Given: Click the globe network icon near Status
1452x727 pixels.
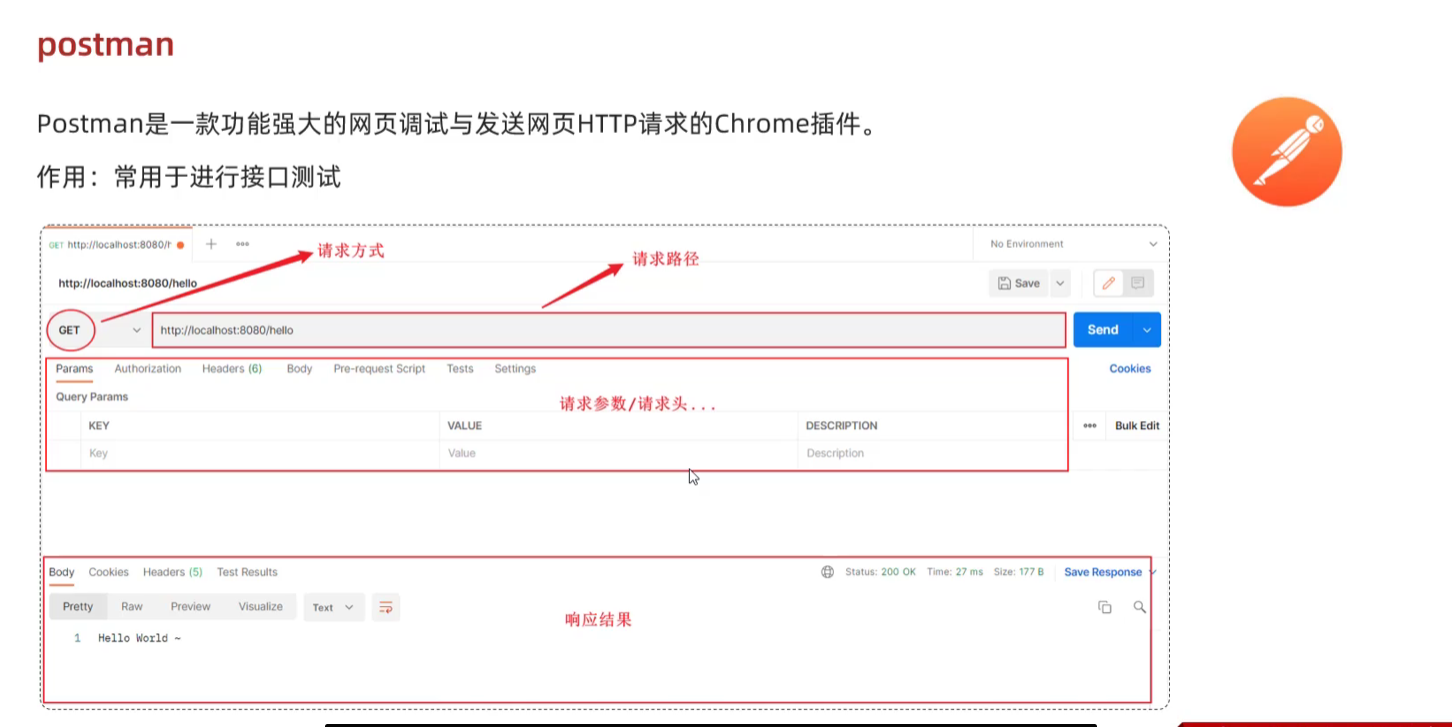Looking at the screenshot, I should tap(827, 572).
